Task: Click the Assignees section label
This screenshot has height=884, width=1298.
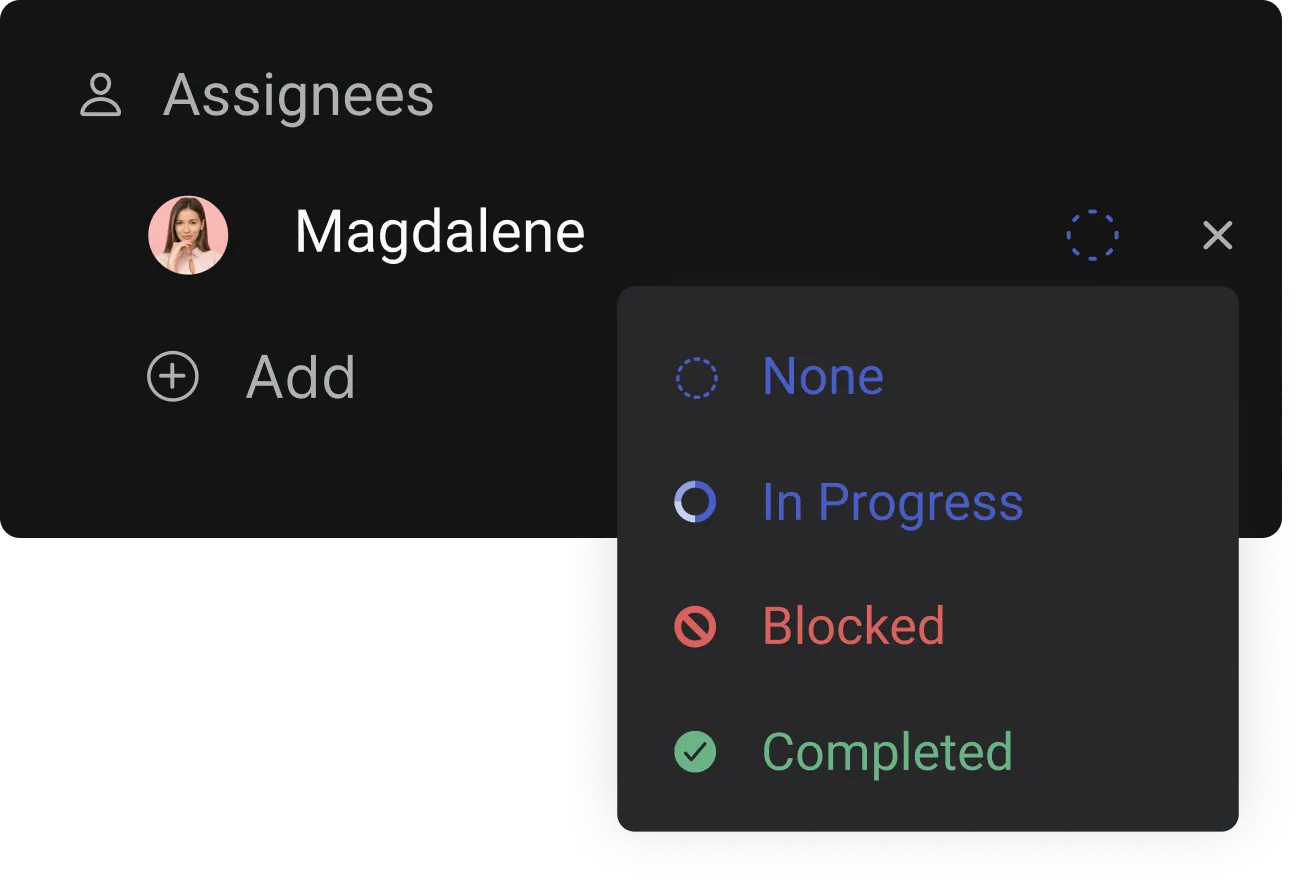Action: (x=298, y=96)
